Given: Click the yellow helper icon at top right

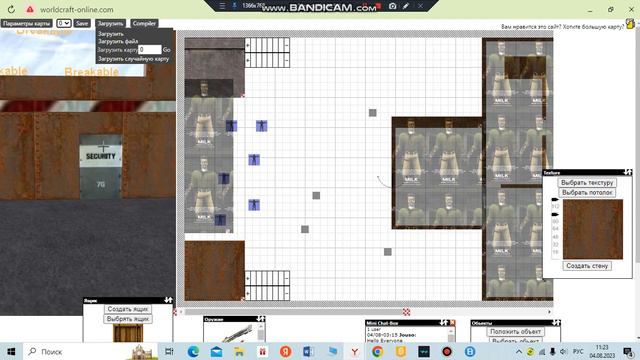Looking at the screenshot, I should click(x=631, y=24).
